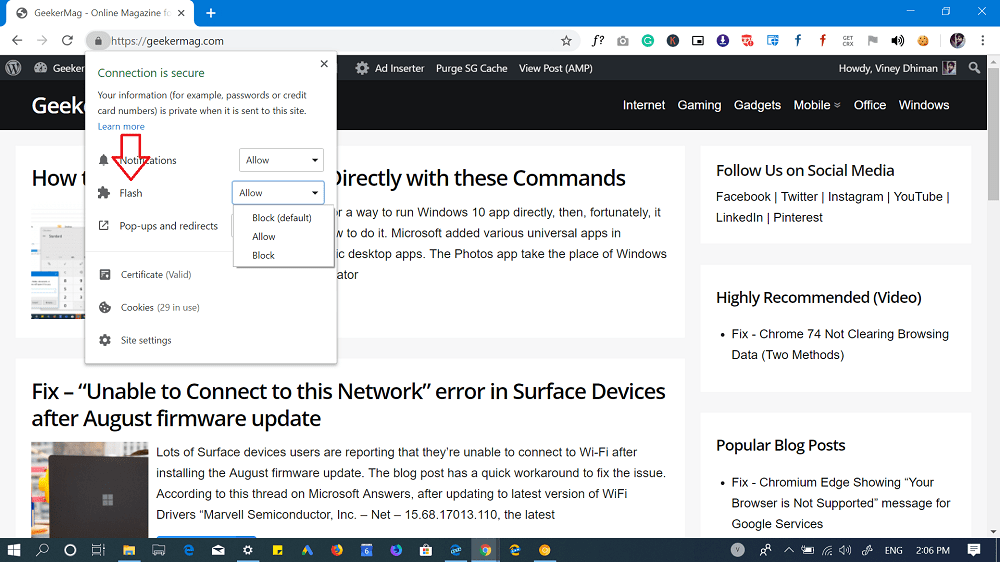The image size is (1000, 562).
Task: Click the search magnifier in the admin bar
Action: 974,68
